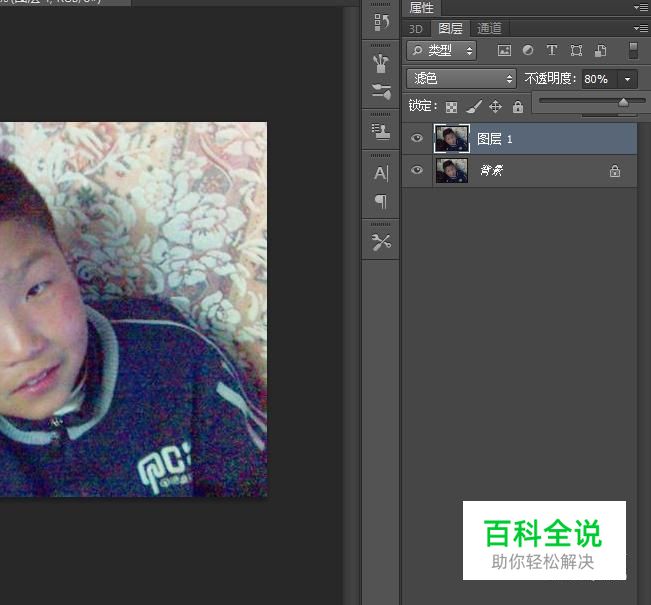Select the 图层 tab
Image resolution: width=651 pixels, height=605 pixels.
pyautogui.click(x=450, y=28)
